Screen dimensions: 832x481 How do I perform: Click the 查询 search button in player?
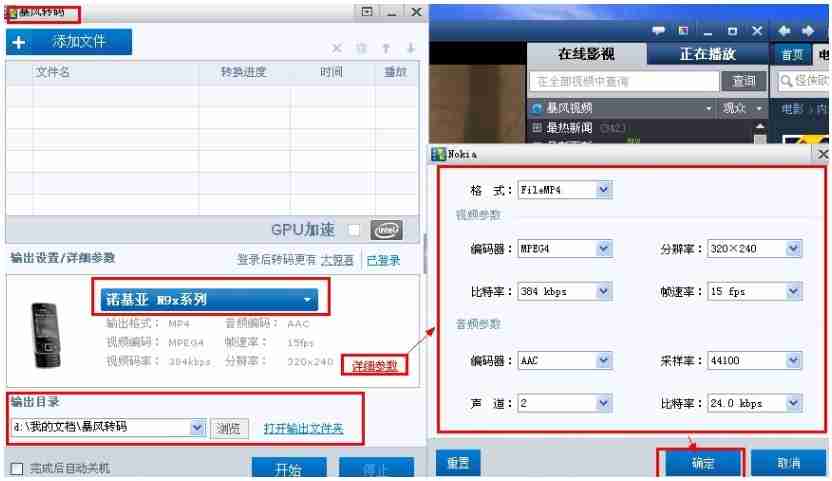click(743, 81)
